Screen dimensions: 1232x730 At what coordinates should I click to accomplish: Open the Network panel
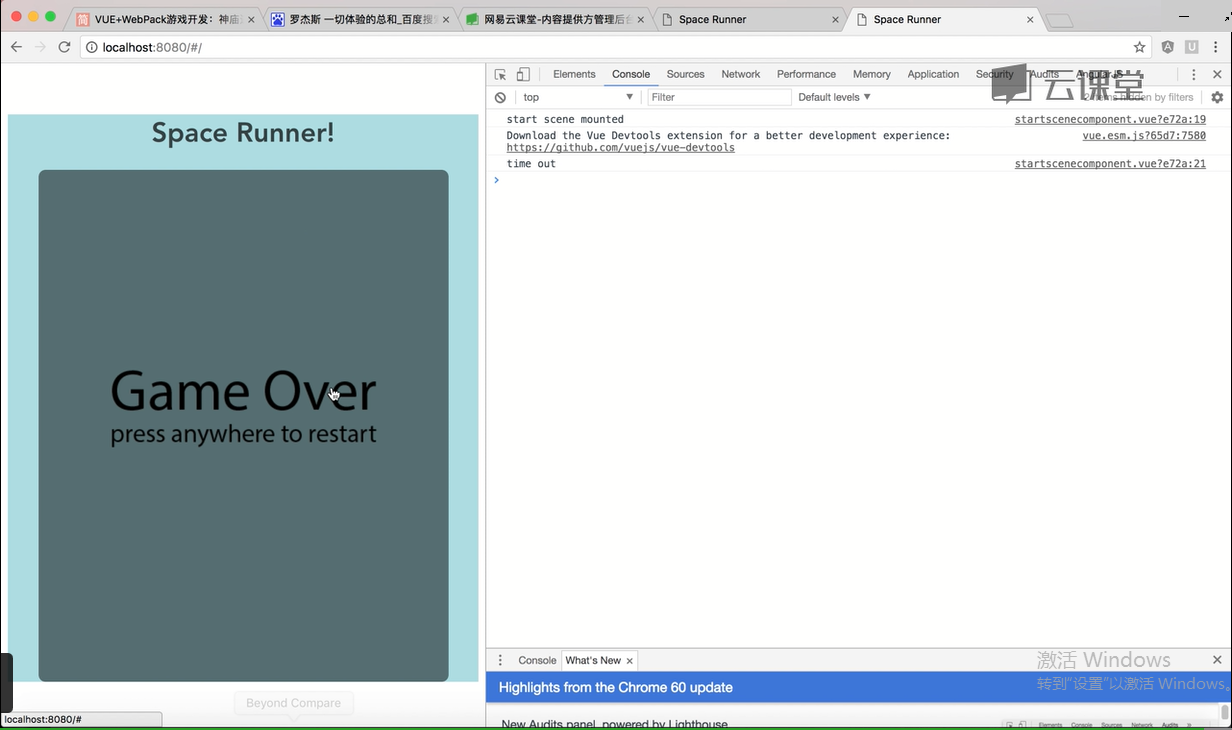740,75
